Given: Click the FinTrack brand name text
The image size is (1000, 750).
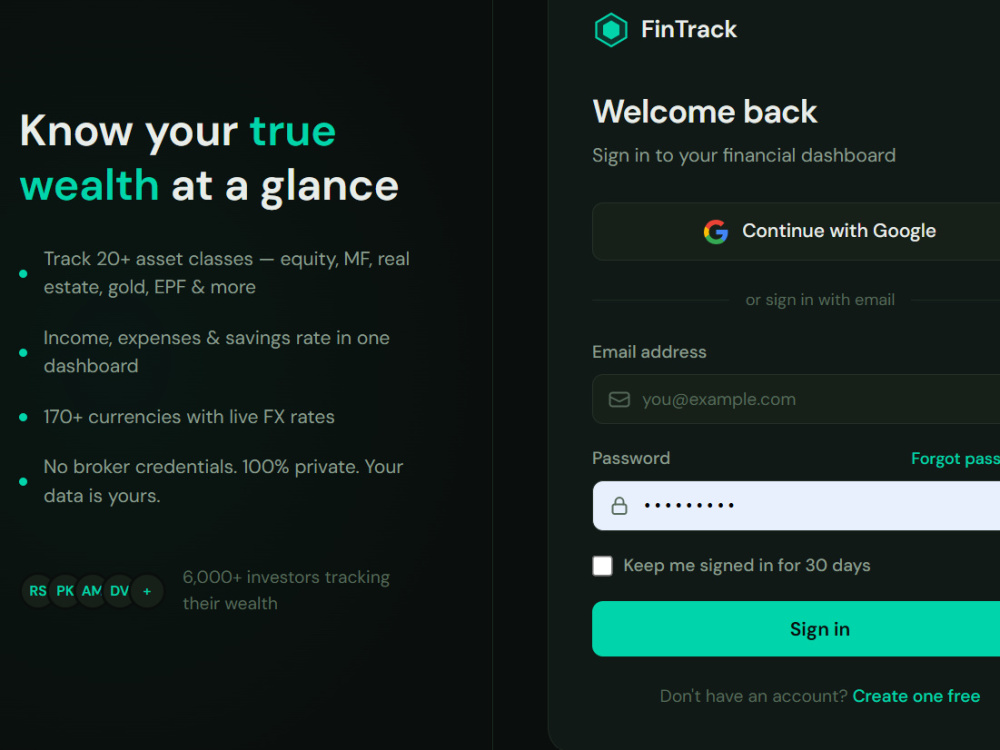Looking at the screenshot, I should click(x=689, y=29).
